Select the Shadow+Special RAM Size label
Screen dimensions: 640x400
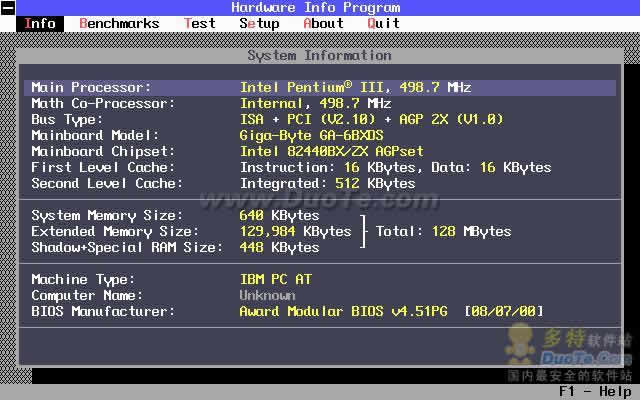[127, 247]
